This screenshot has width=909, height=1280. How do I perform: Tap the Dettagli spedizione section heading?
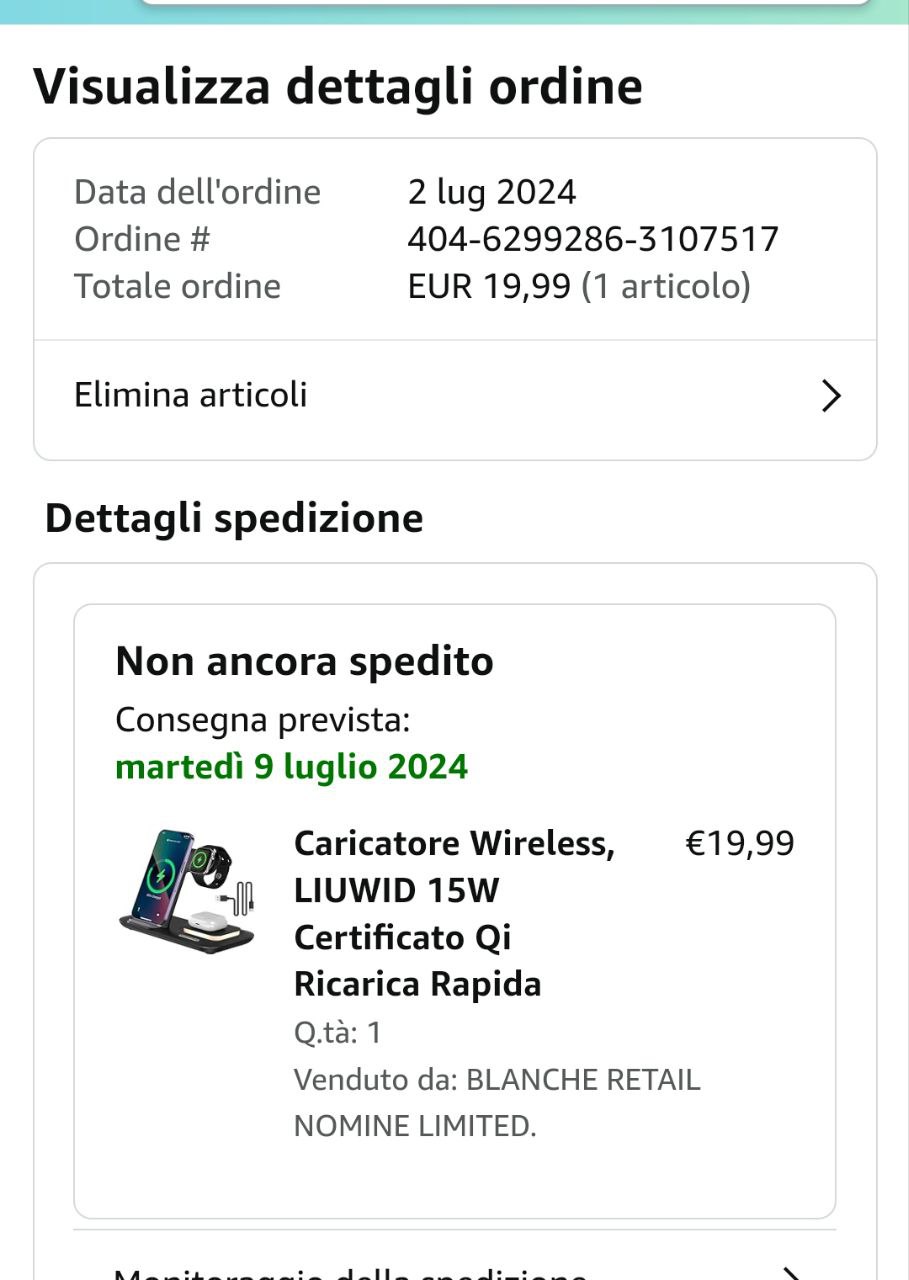coord(234,519)
